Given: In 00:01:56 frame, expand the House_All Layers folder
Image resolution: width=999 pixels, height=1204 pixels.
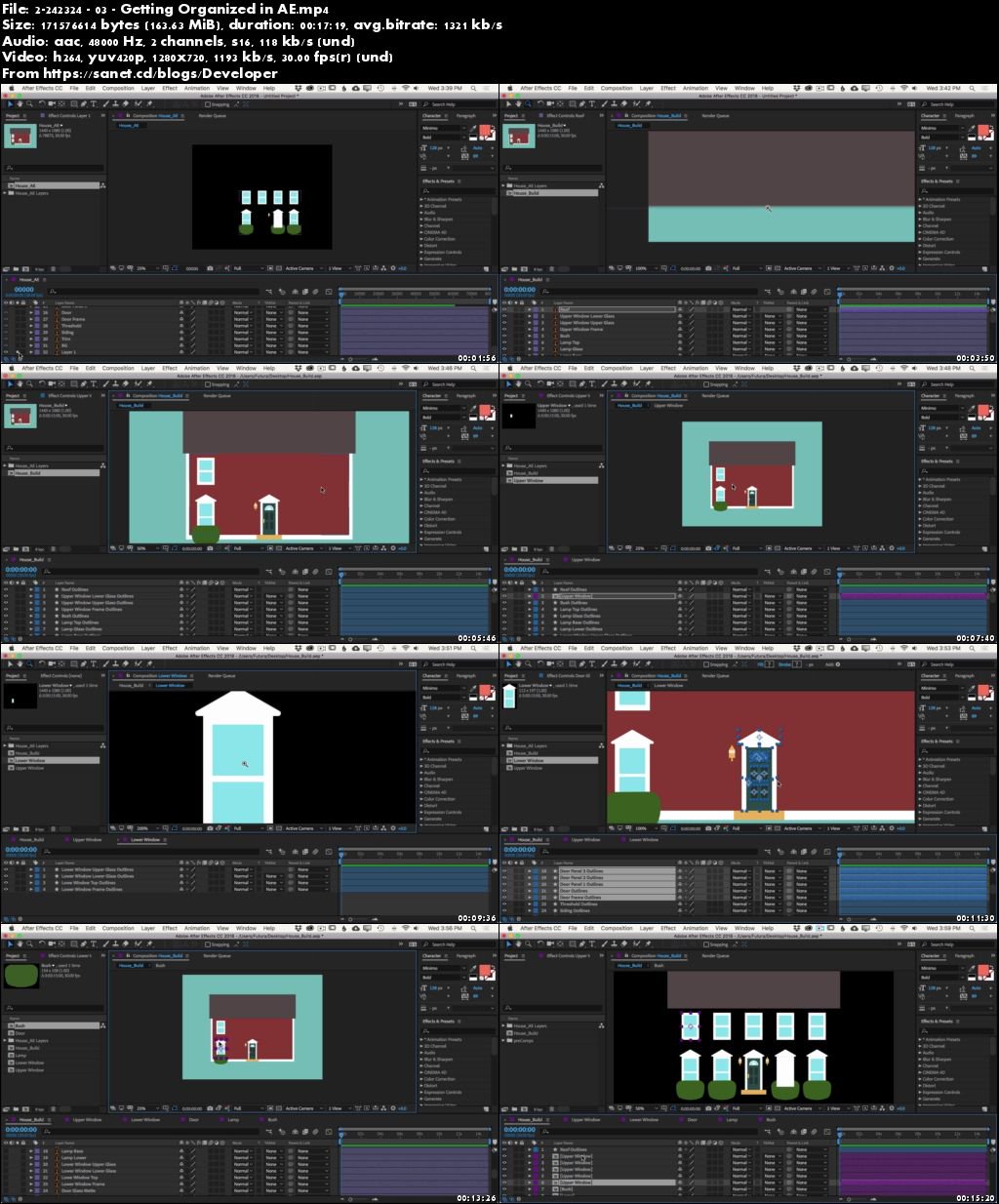Looking at the screenshot, I should [x=5, y=193].
